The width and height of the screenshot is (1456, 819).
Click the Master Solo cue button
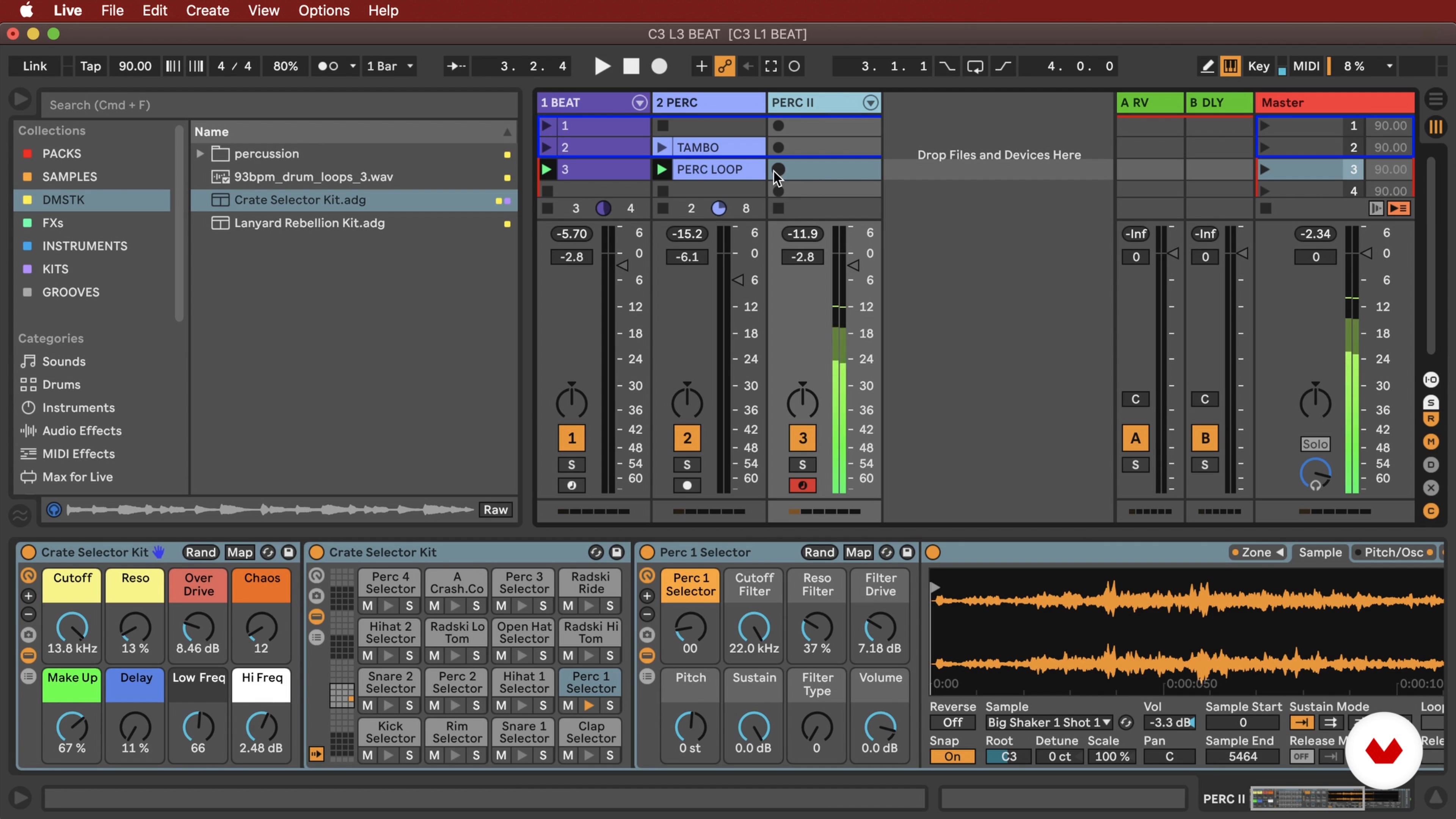click(1315, 444)
